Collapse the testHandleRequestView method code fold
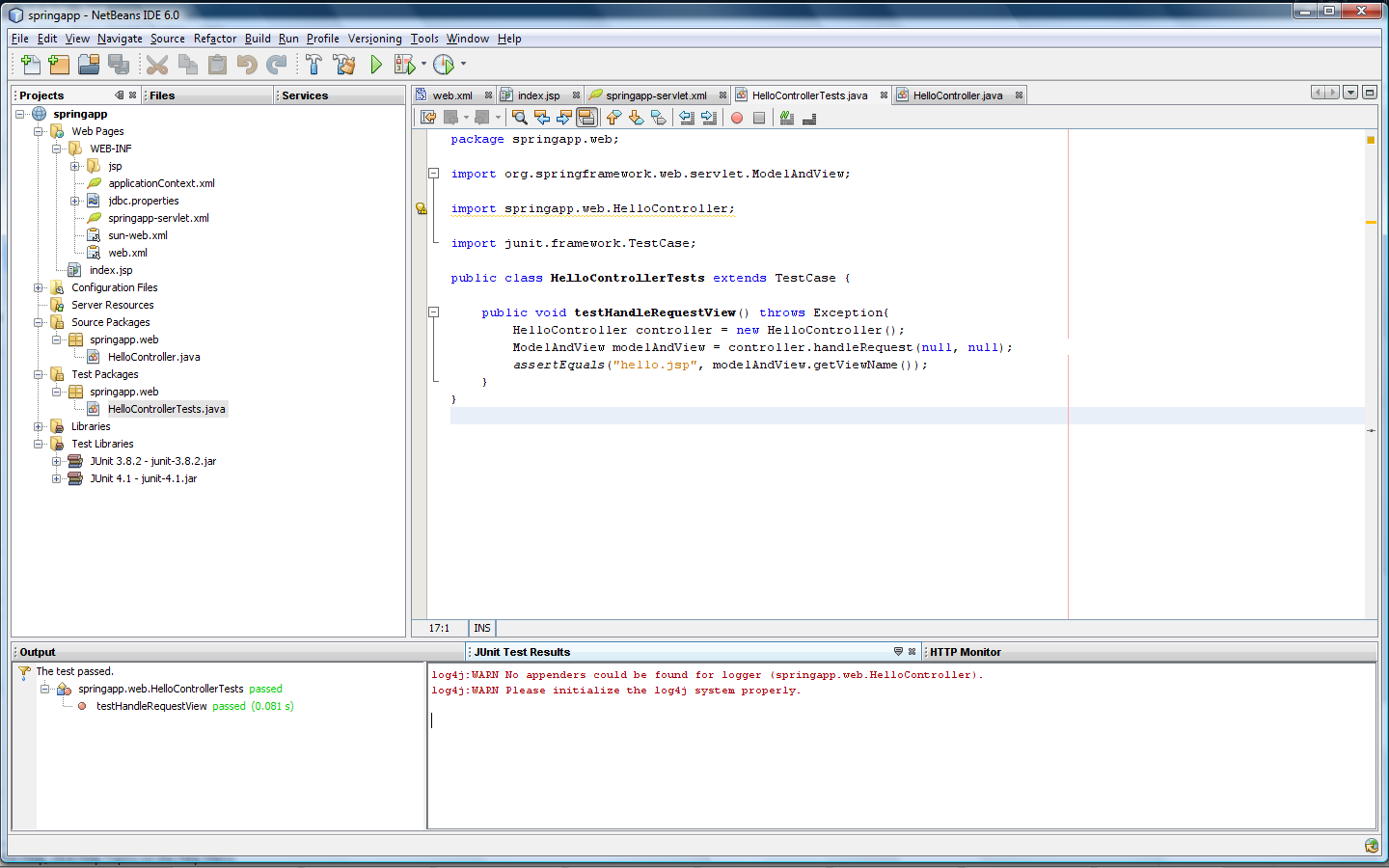Screen dimensions: 1389x868 tap(434, 312)
